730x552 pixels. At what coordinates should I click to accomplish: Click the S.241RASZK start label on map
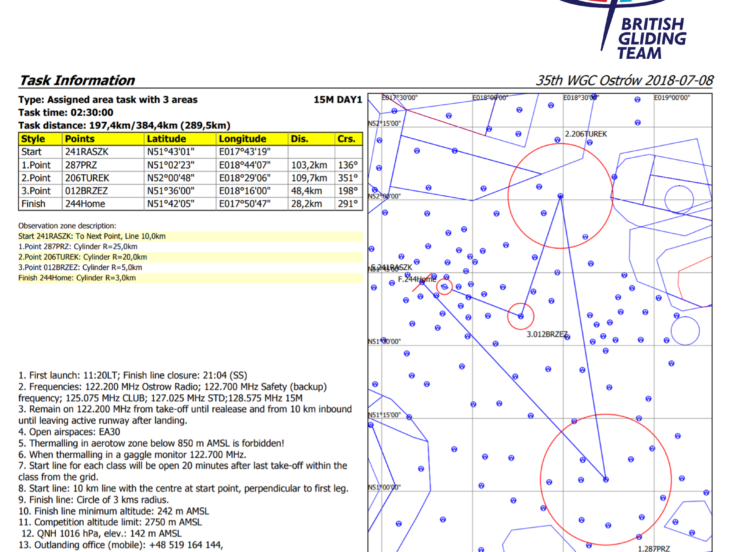390,268
